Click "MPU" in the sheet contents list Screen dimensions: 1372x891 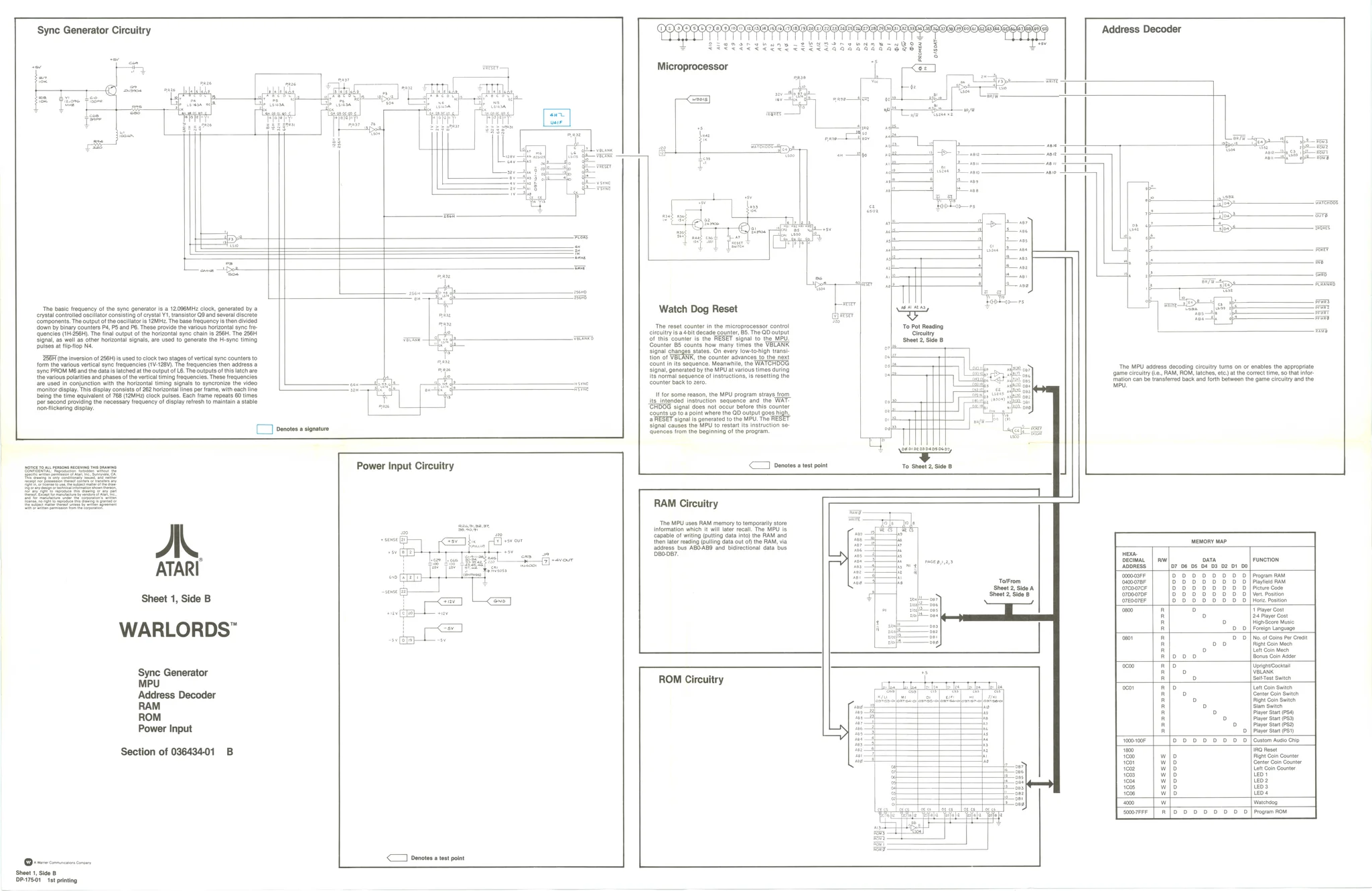(149, 684)
